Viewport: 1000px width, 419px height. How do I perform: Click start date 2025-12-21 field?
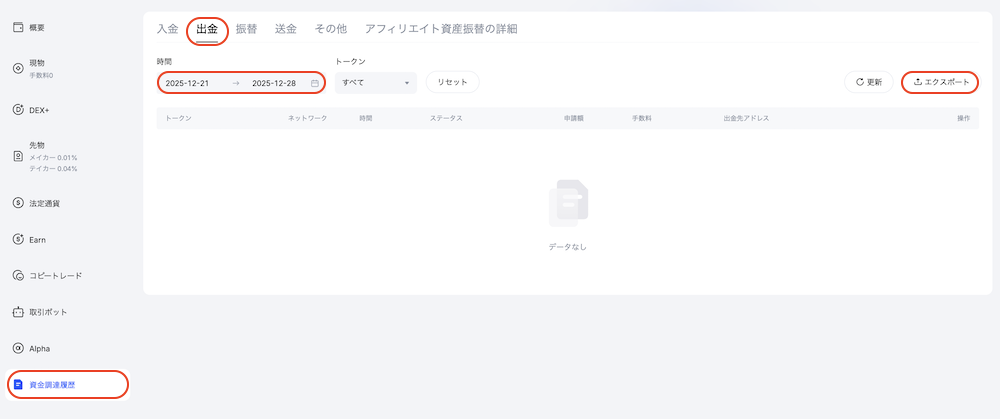click(x=187, y=83)
